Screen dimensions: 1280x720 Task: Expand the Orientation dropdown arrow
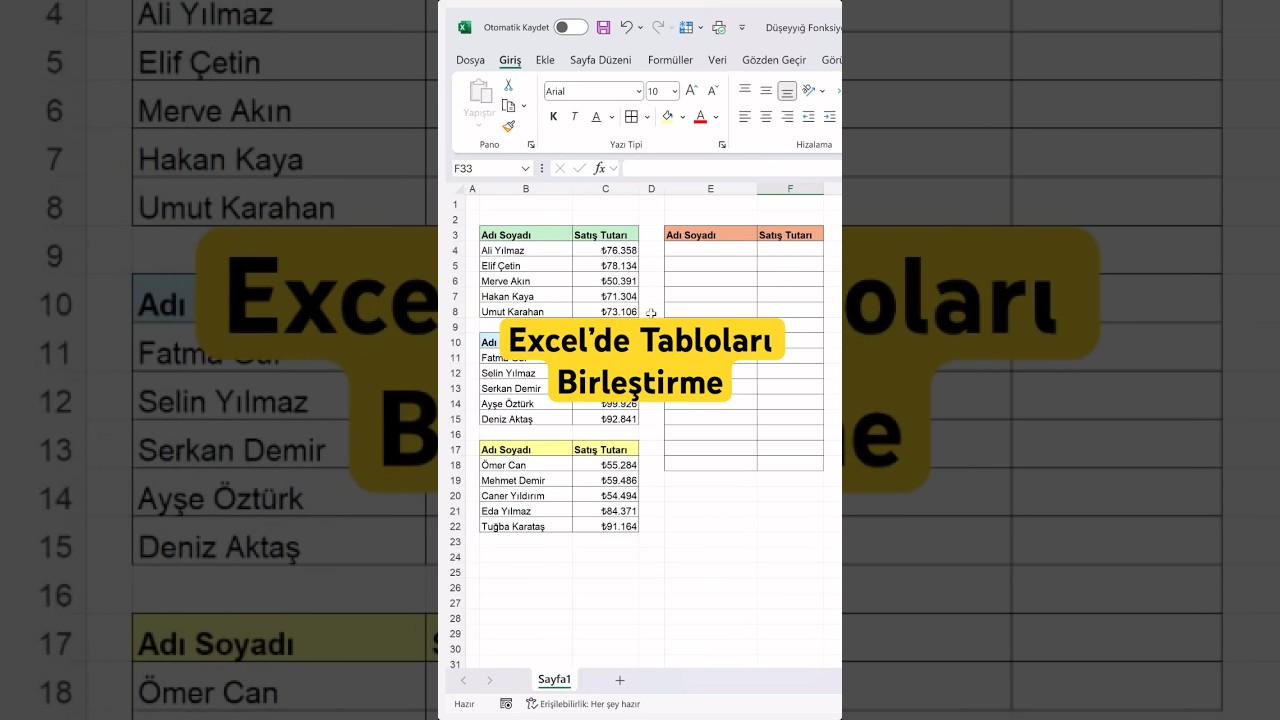[822, 91]
